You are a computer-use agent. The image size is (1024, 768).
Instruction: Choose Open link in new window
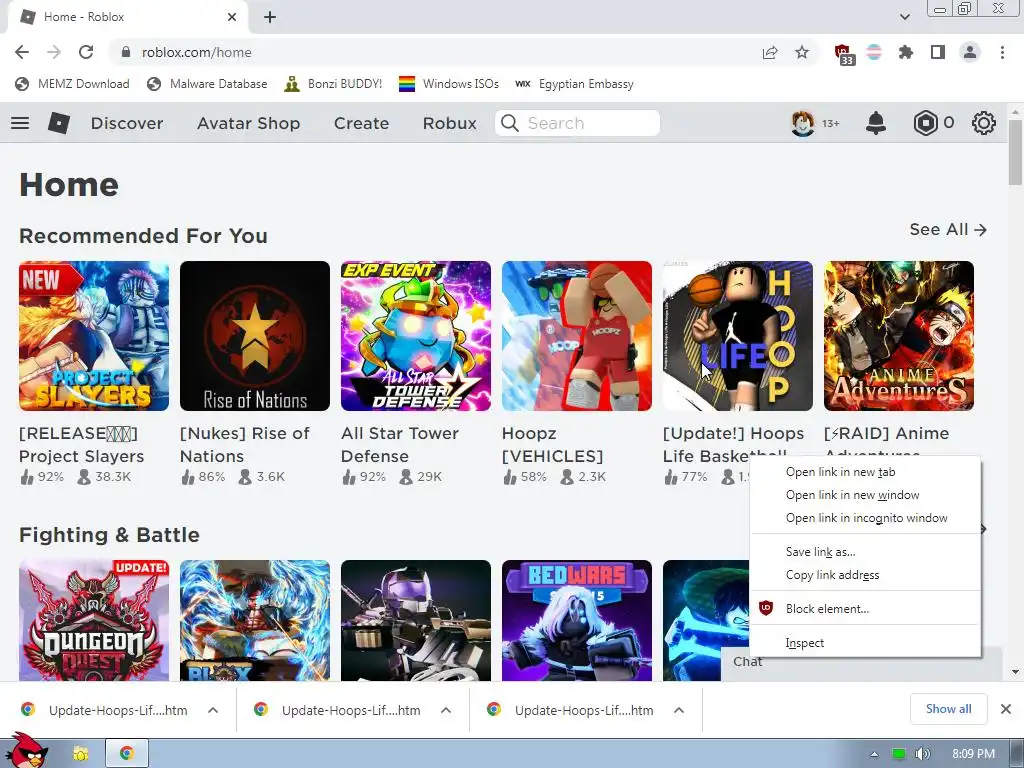[865, 495]
